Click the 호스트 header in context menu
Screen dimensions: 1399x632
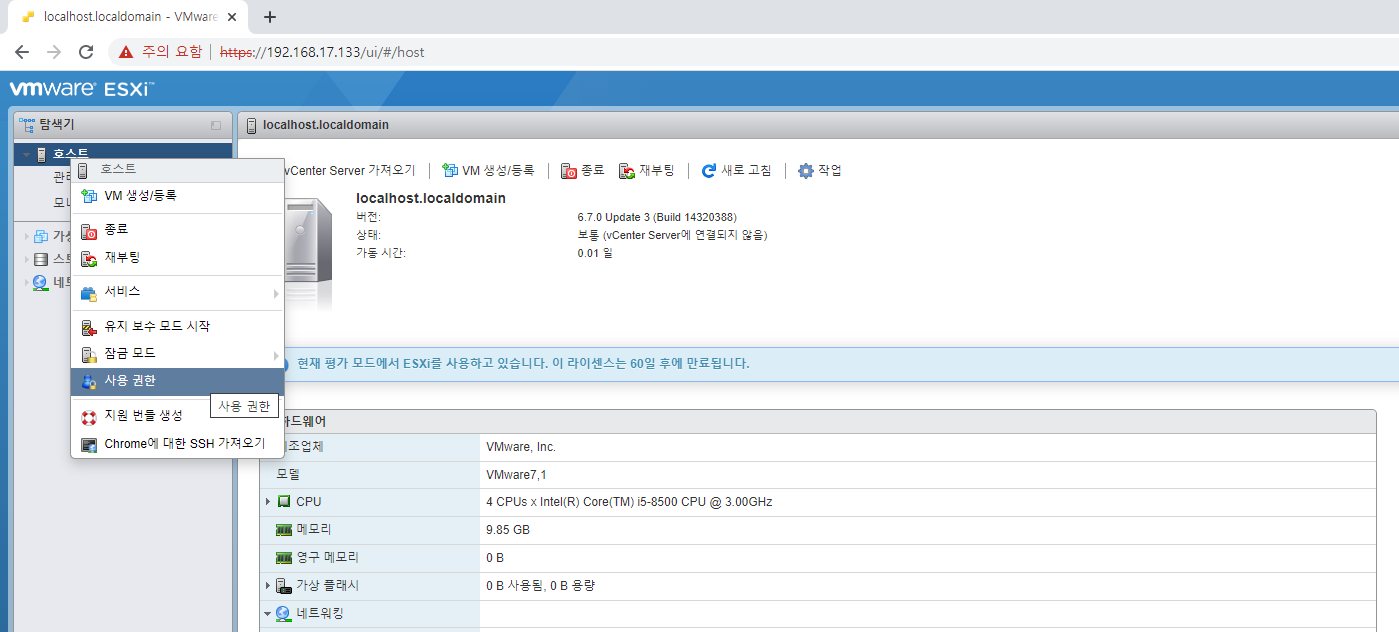pyautogui.click(x=177, y=170)
